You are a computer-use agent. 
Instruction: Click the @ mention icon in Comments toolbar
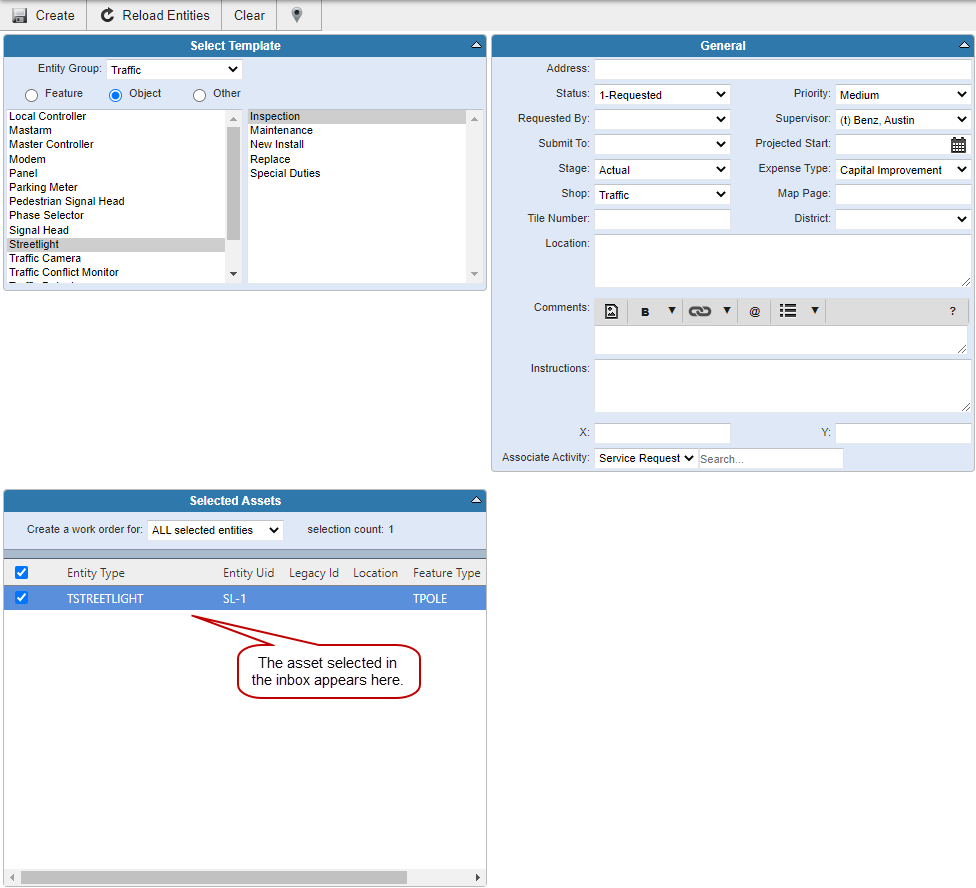[x=754, y=311]
